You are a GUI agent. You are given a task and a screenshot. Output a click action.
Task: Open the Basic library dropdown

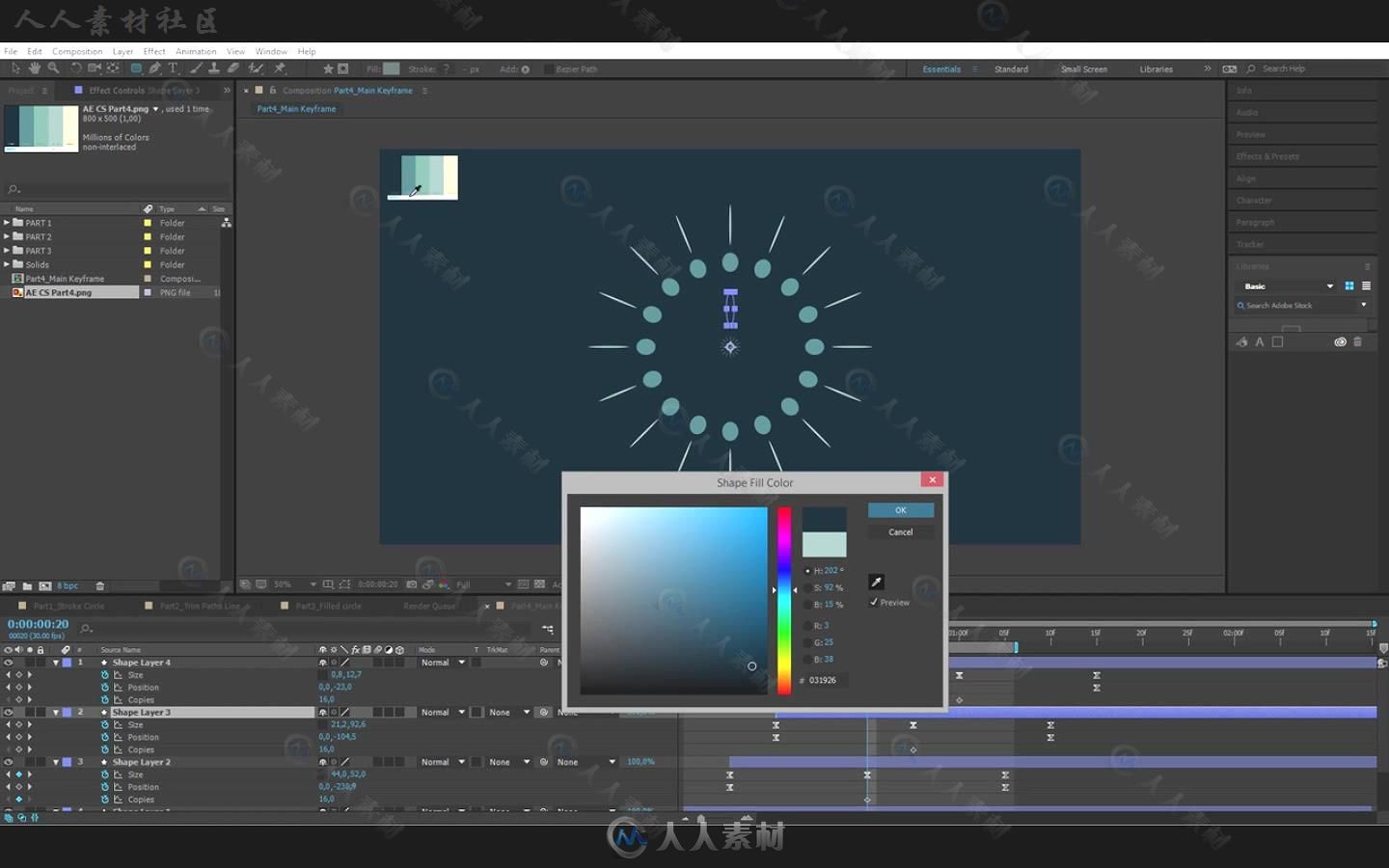pos(1289,286)
